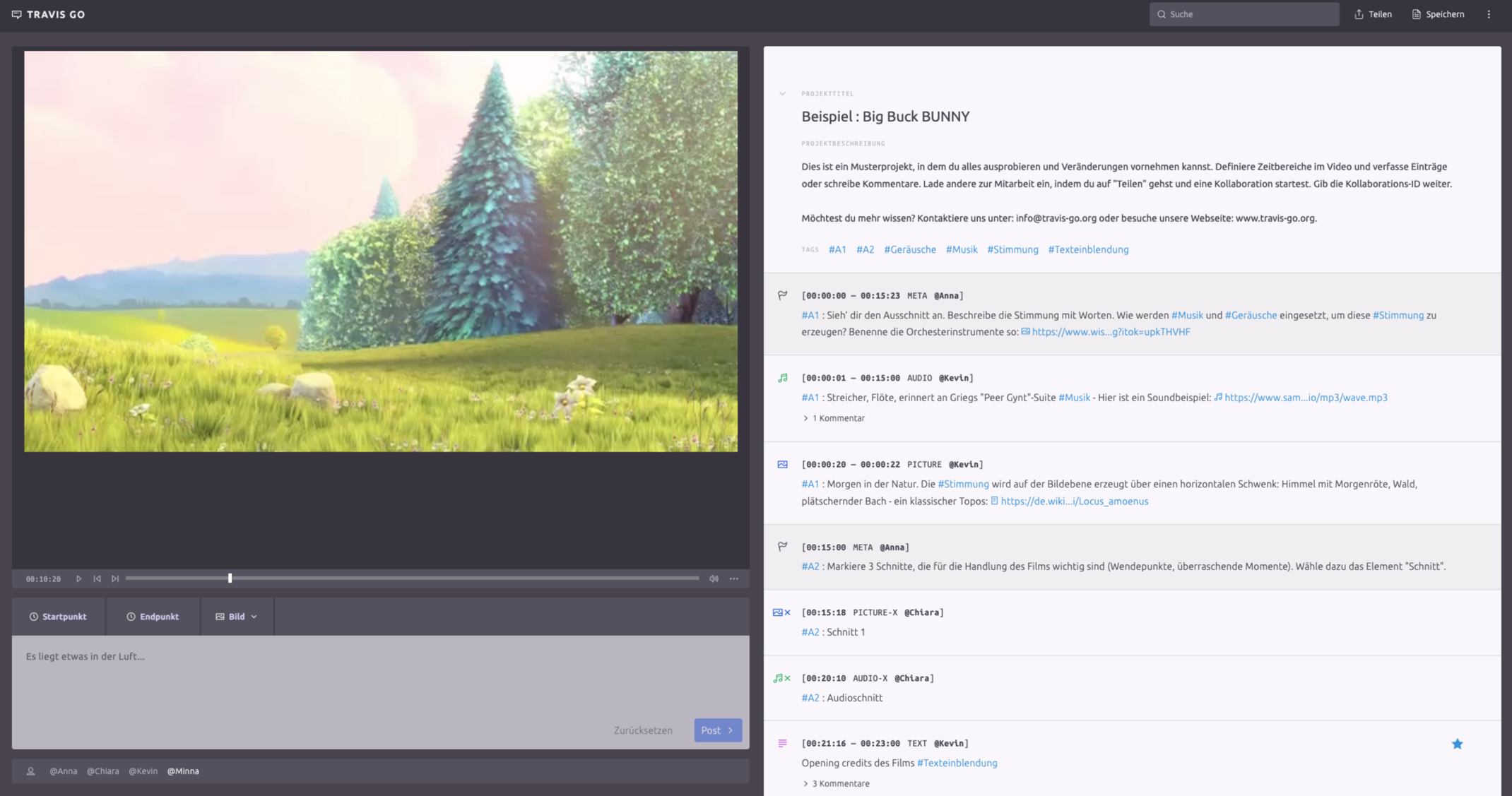Viewport: 1512px width, 796px height.
Task: Skip to previous marker with skip-back icon
Action: click(x=97, y=578)
